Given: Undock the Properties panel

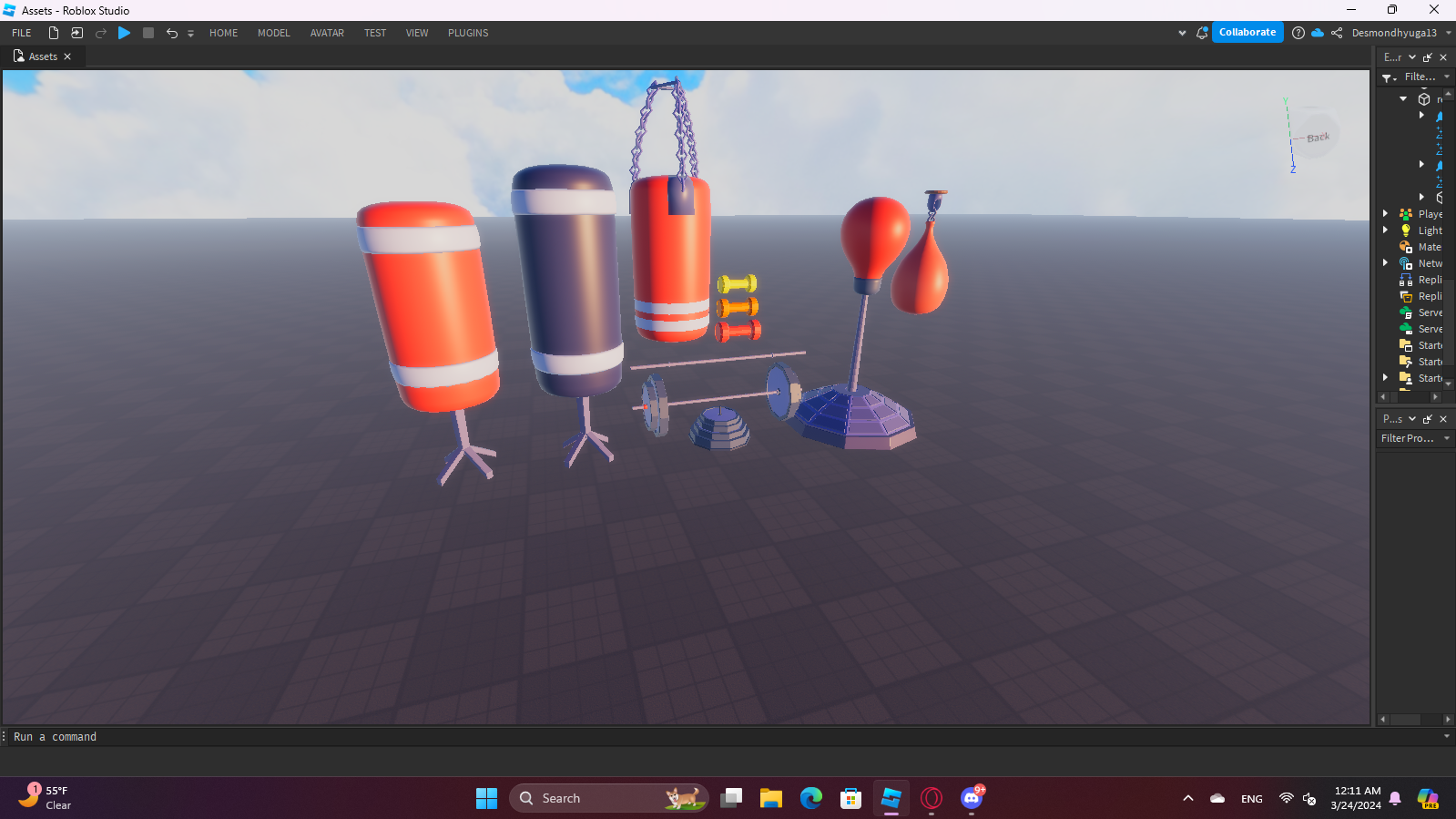Looking at the screenshot, I should [x=1428, y=419].
